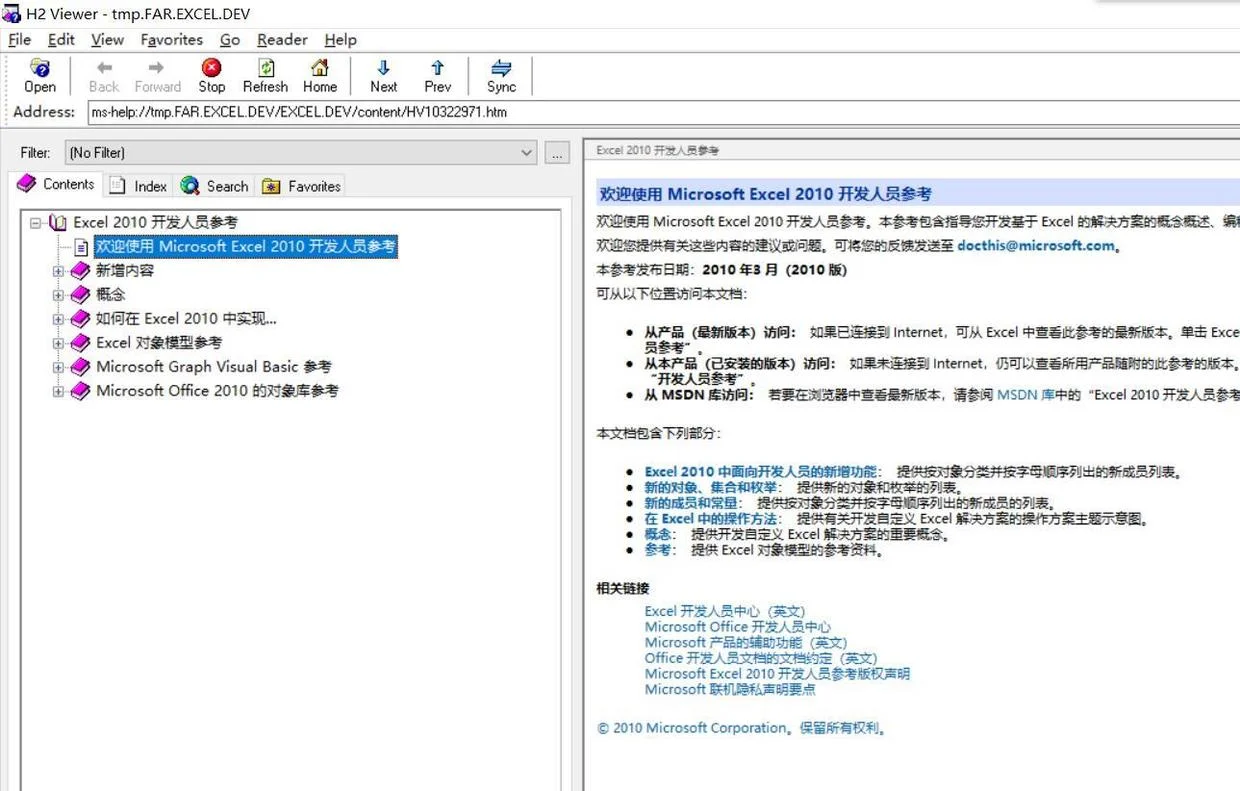Open the 新的对象、集合和枚举 link
Viewport: 1240px width, 791px height.
point(711,488)
